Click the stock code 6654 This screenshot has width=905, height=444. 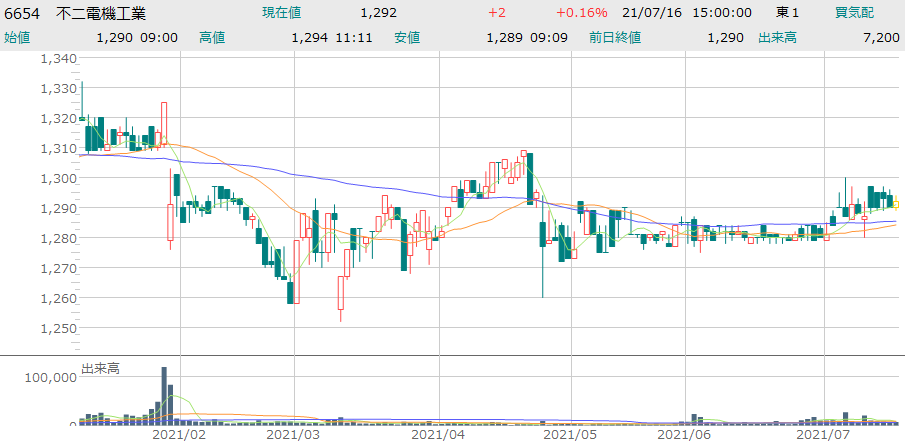(x=22, y=13)
